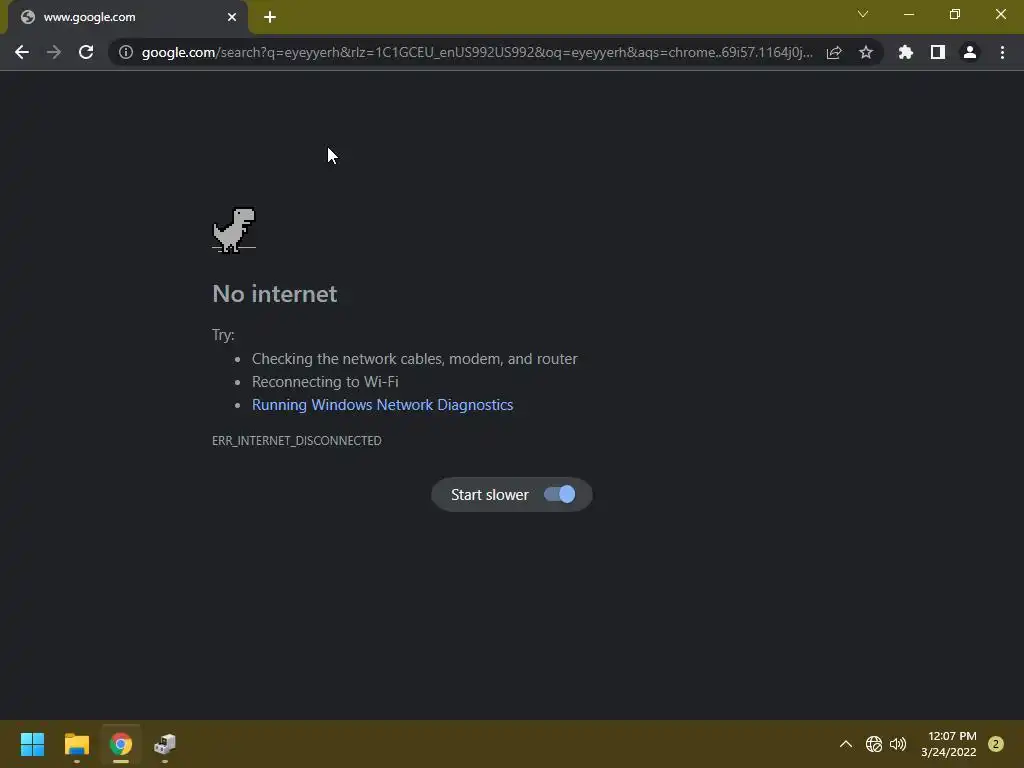Open the network devices taskbar app
Image resolution: width=1024 pixels, height=768 pixels.
pos(165,744)
